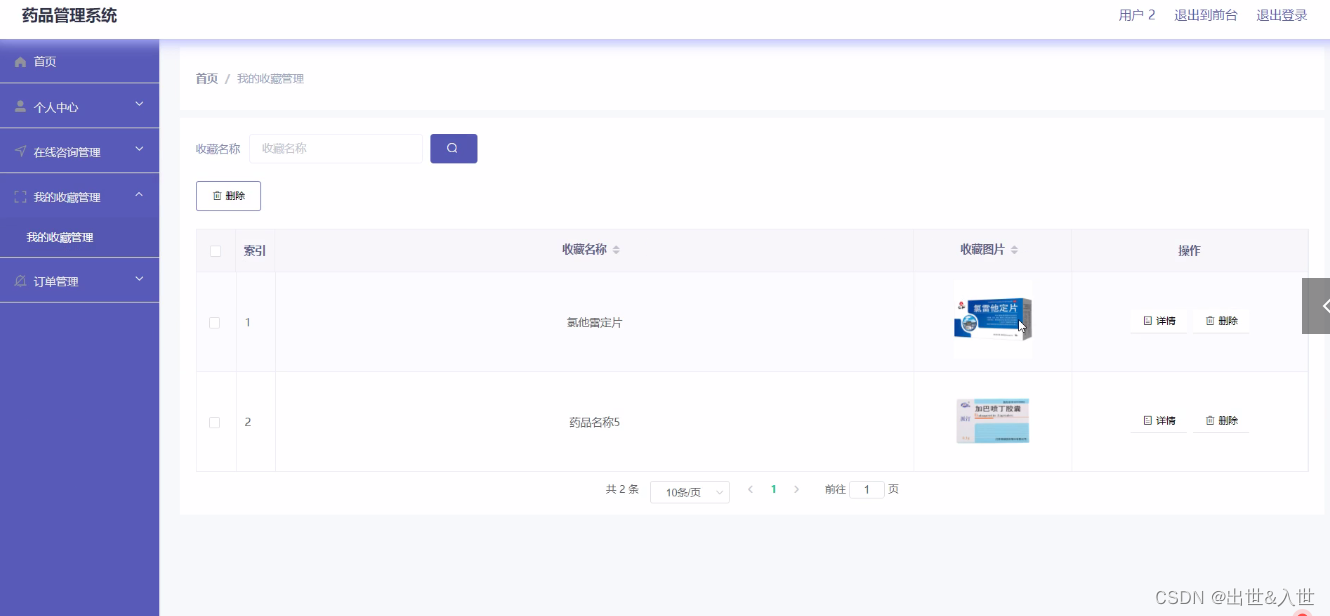Go to next page arrow in pagination
The height and width of the screenshot is (616, 1330).
pos(796,490)
